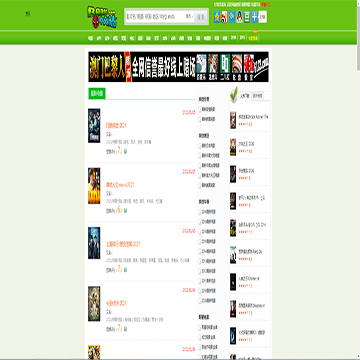Click the QQ penguin share icon

point(239,17)
